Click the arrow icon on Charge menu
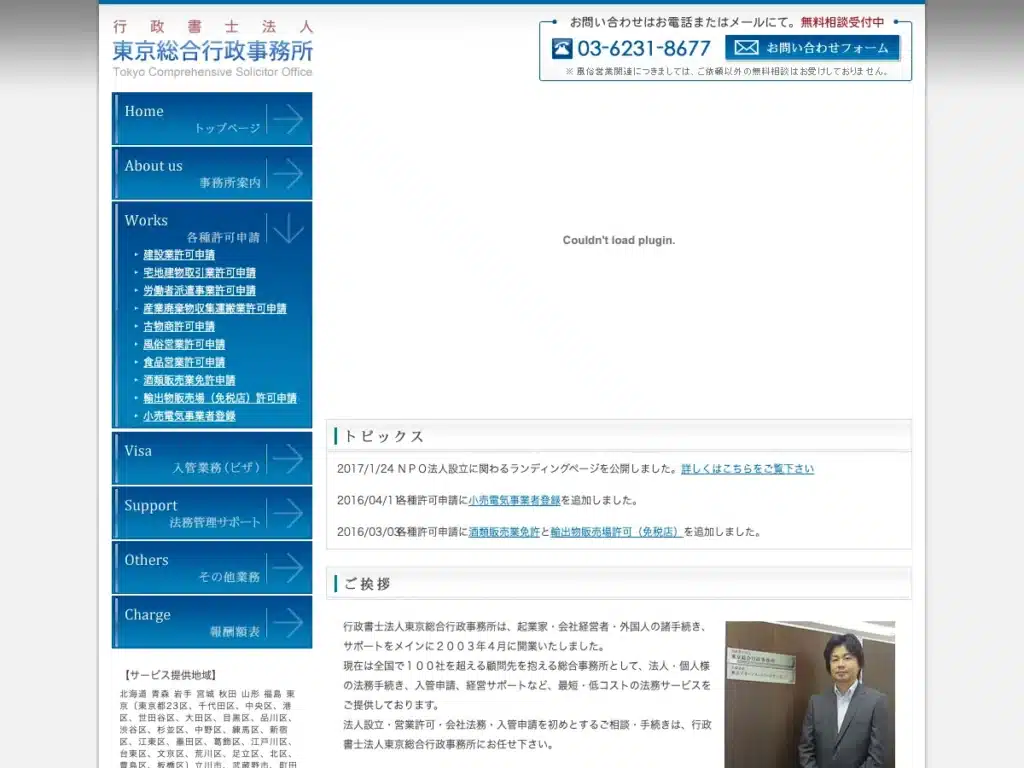This screenshot has height=768, width=1024. tap(288, 622)
